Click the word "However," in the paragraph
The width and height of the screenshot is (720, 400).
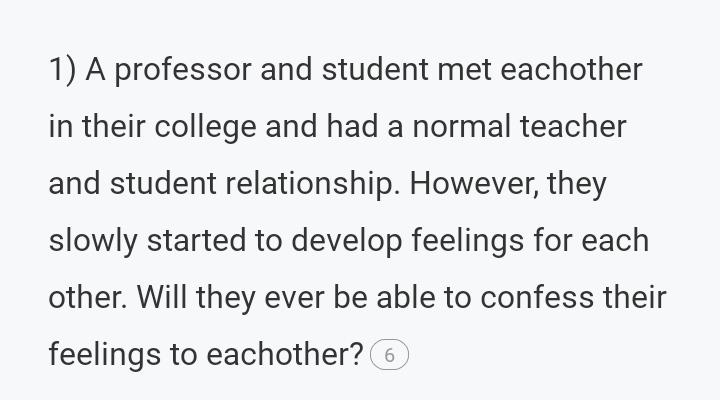click(474, 184)
